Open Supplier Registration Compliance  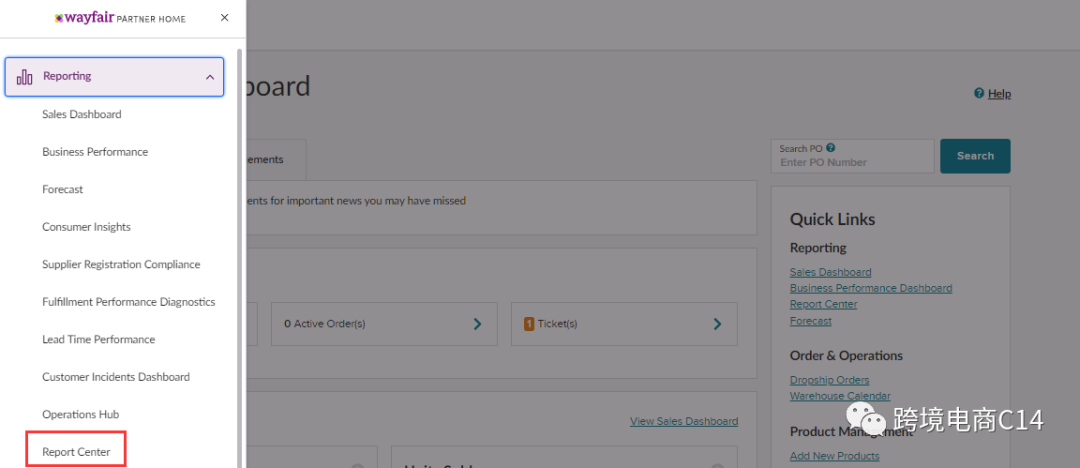121,264
